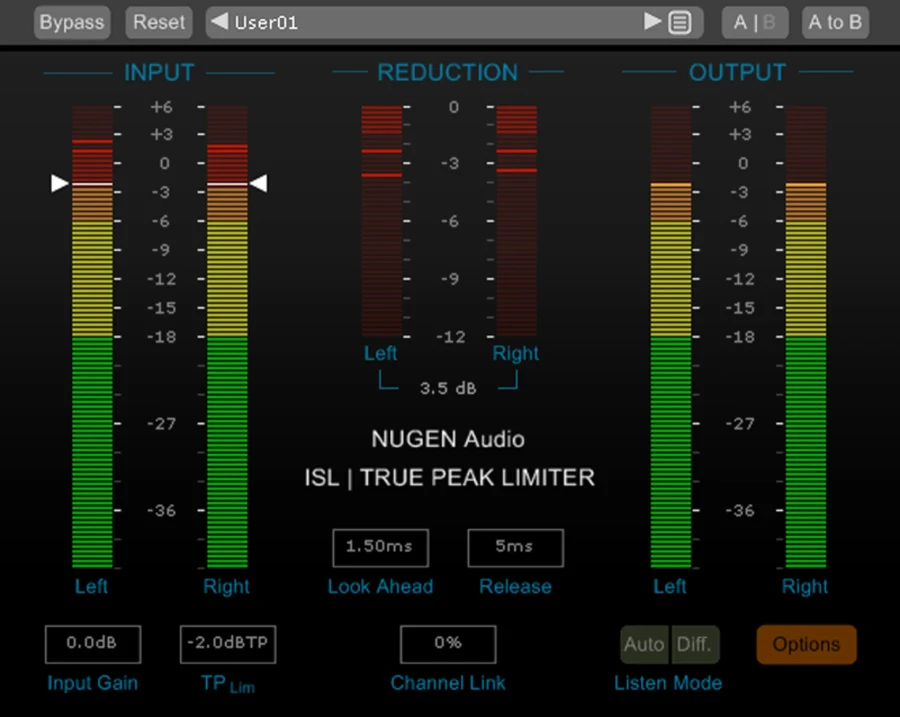Open the Options panel
Image resolution: width=900 pixels, height=717 pixels.
point(806,645)
